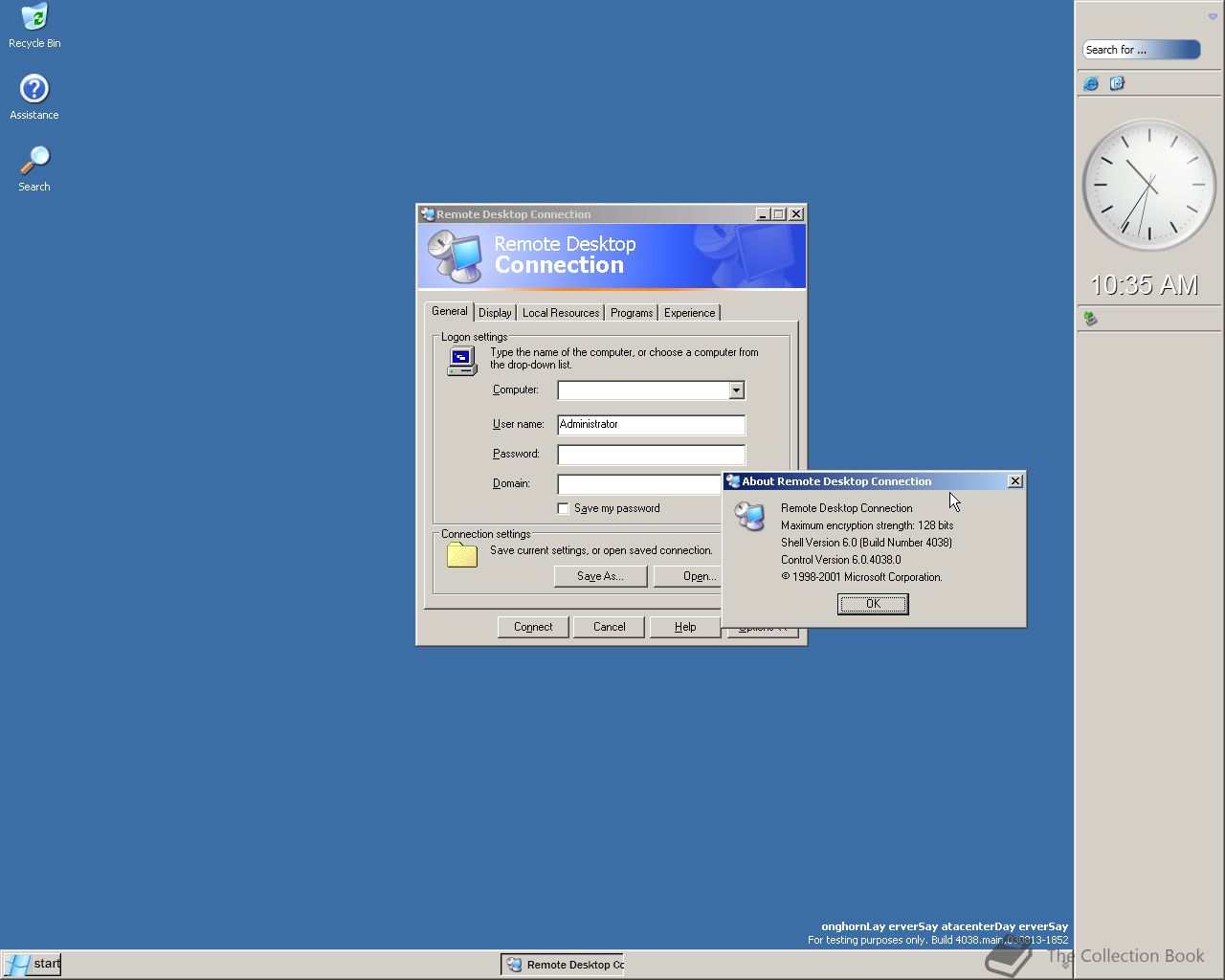Click the Search for box in sidebar
This screenshot has width=1225, height=980.
1141,50
